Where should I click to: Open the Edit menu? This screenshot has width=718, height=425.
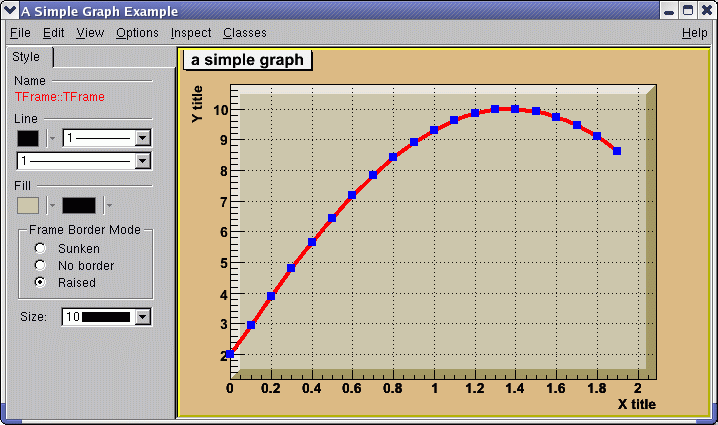coord(53,33)
